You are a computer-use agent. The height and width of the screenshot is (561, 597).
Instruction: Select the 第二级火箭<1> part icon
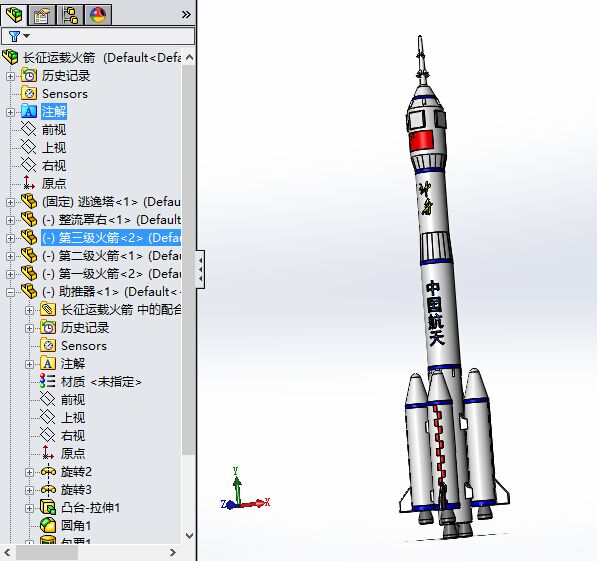click(29, 255)
